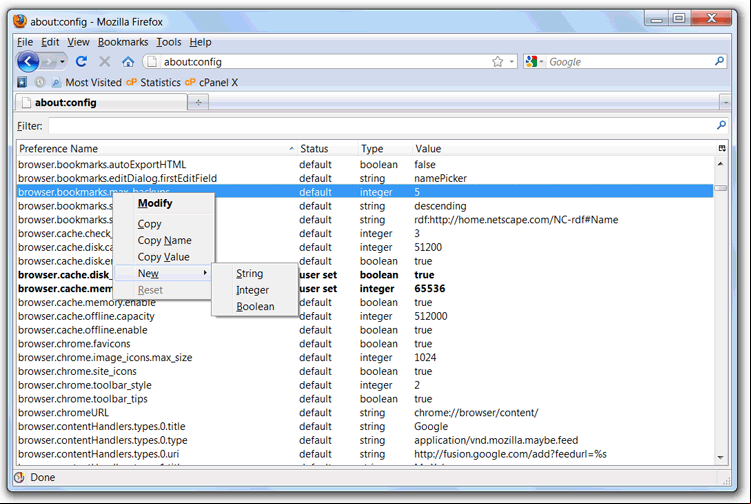Screen dimensions: 751x504
Task: Reload the current page
Action: 81,61
